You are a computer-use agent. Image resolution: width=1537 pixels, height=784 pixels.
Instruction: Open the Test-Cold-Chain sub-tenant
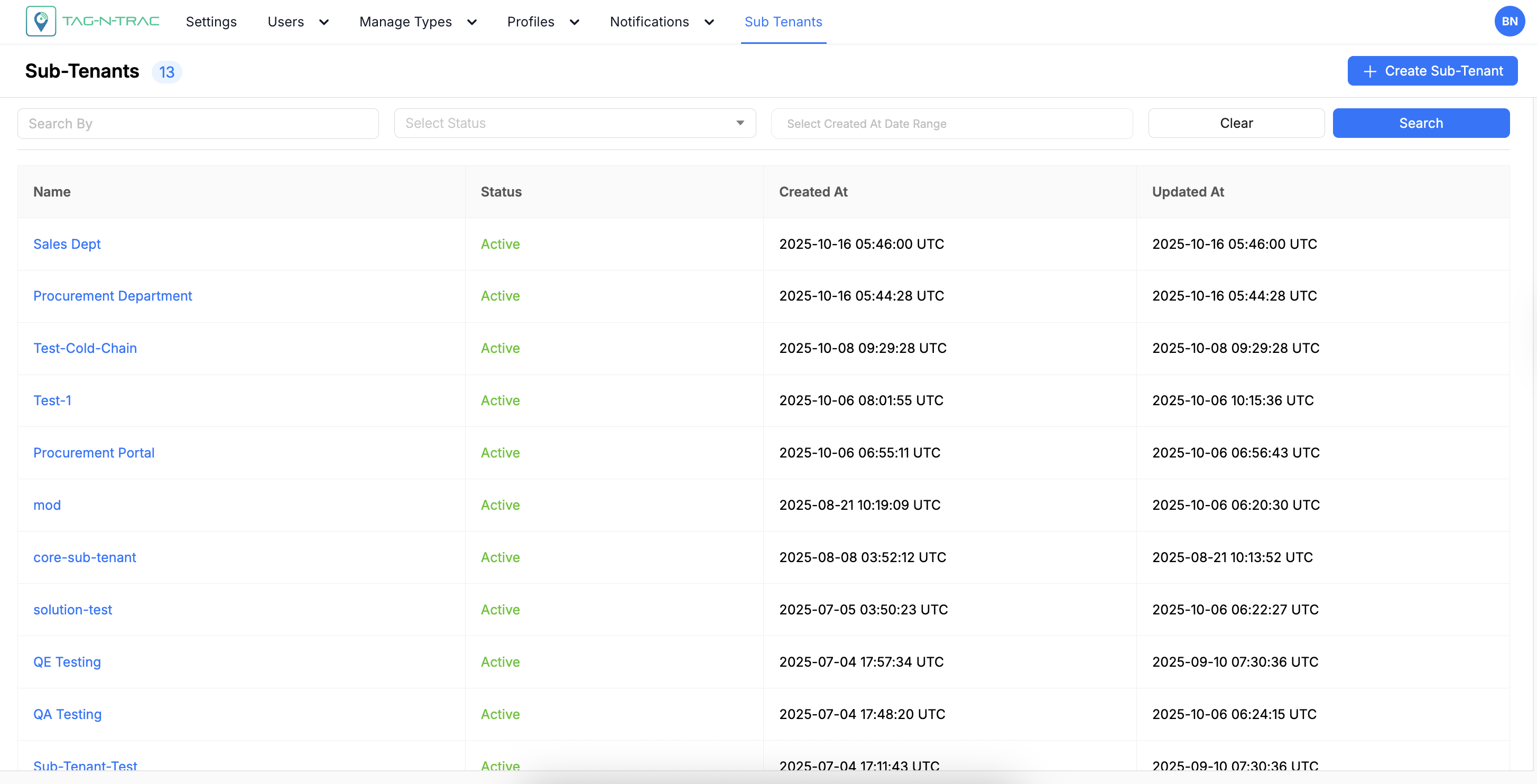tap(85, 348)
